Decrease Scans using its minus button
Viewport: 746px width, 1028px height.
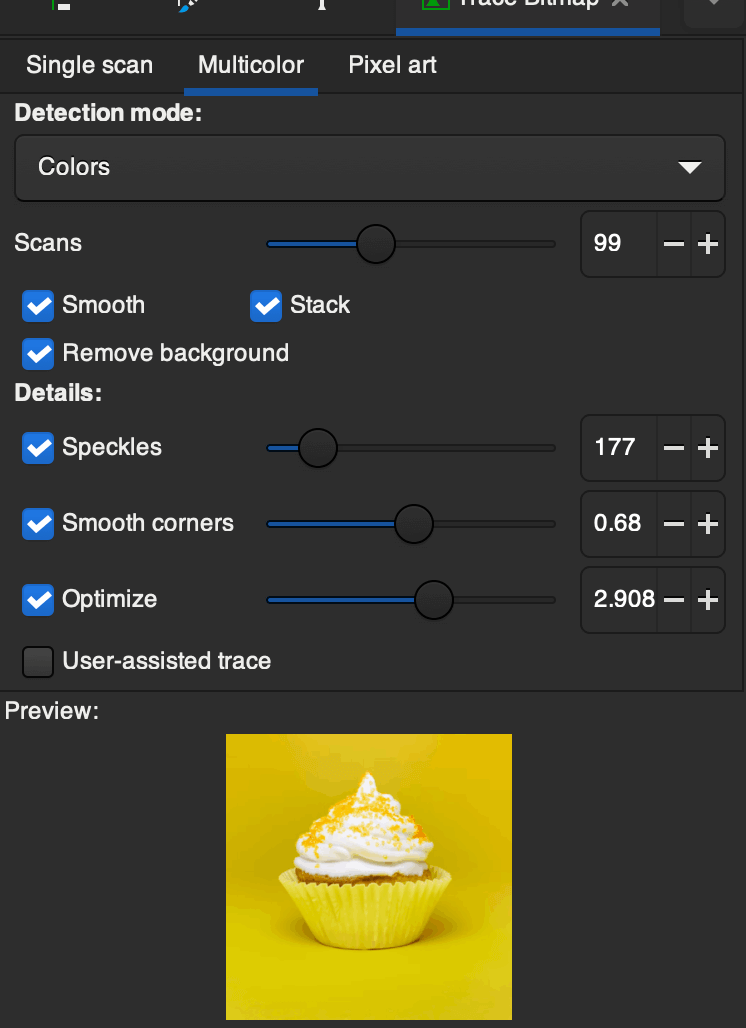coord(675,244)
